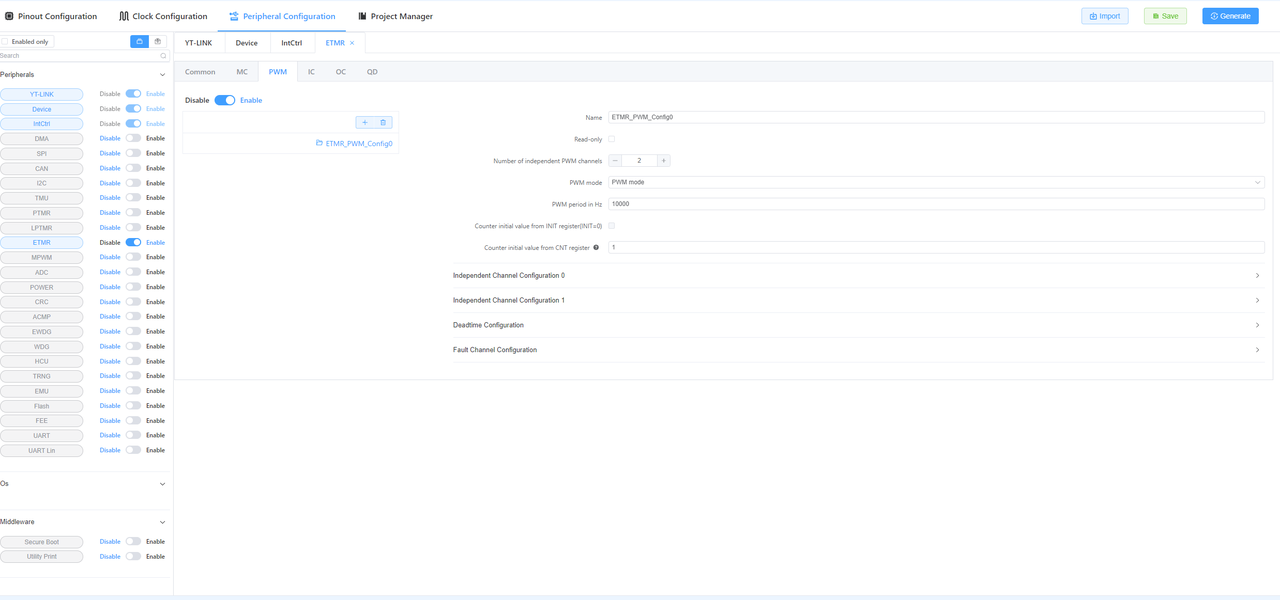1280x600 pixels.
Task: Tick the Read-only checkbox
Action: (x=612, y=139)
